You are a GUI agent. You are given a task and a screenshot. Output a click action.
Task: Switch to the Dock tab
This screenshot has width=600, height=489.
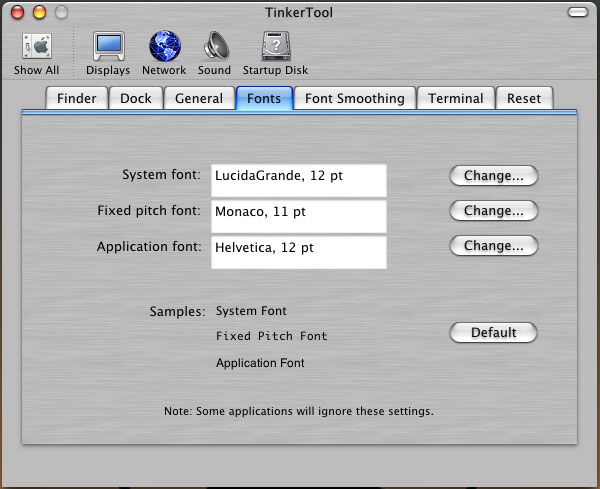(136, 98)
